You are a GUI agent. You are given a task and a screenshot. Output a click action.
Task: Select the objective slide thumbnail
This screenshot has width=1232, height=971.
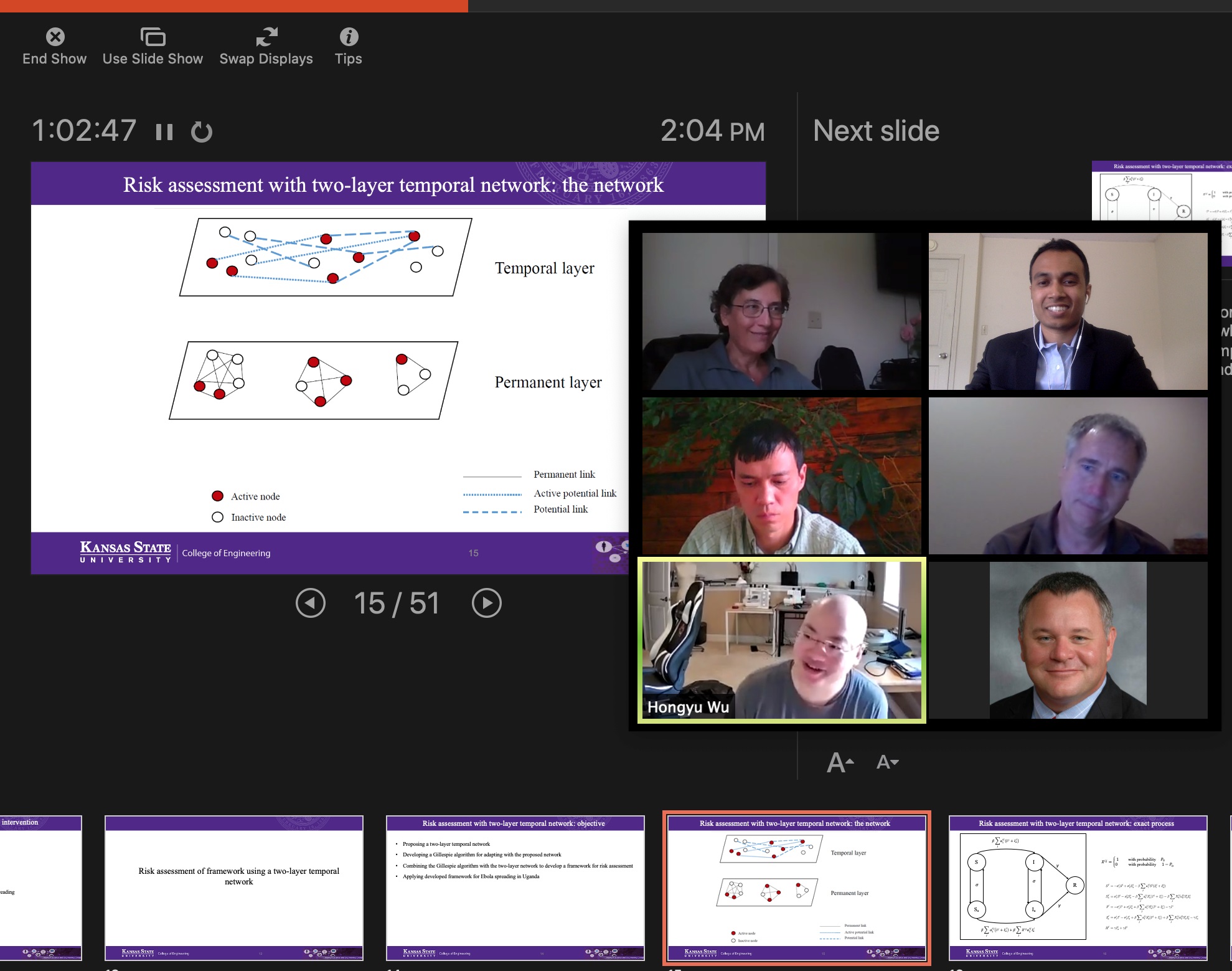click(x=515, y=888)
